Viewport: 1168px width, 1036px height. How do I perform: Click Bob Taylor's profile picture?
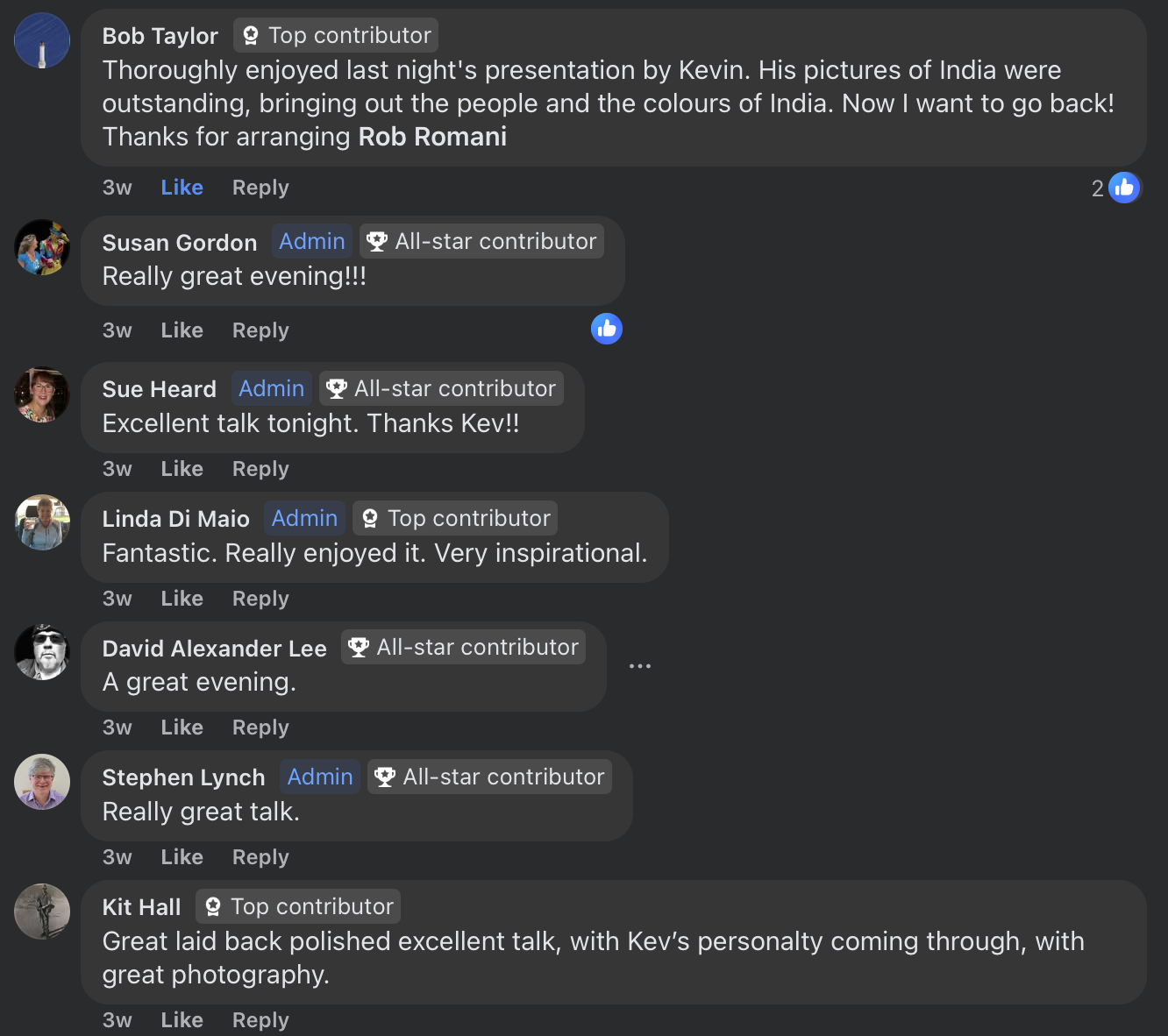click(x=42, y=40)
